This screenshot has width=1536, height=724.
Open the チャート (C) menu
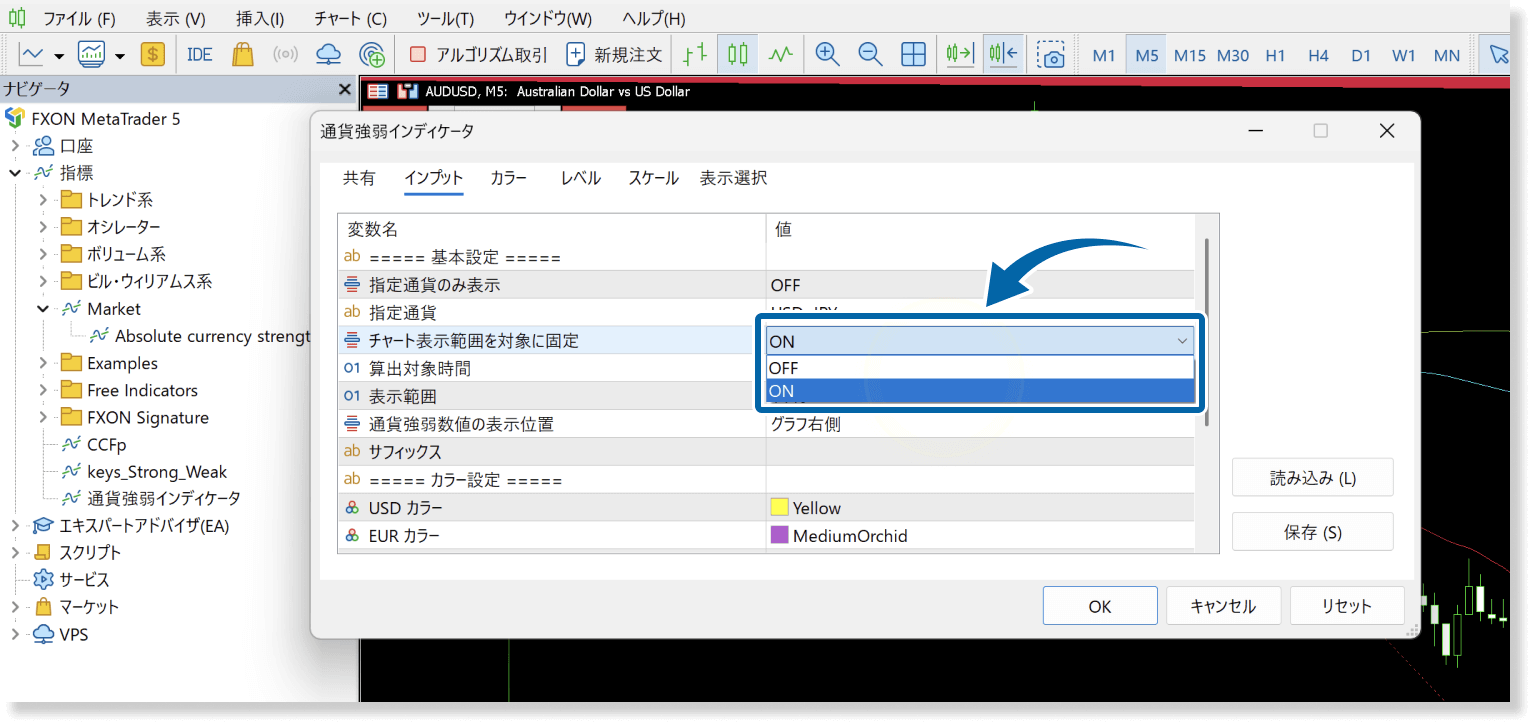[x=349, y=18]
